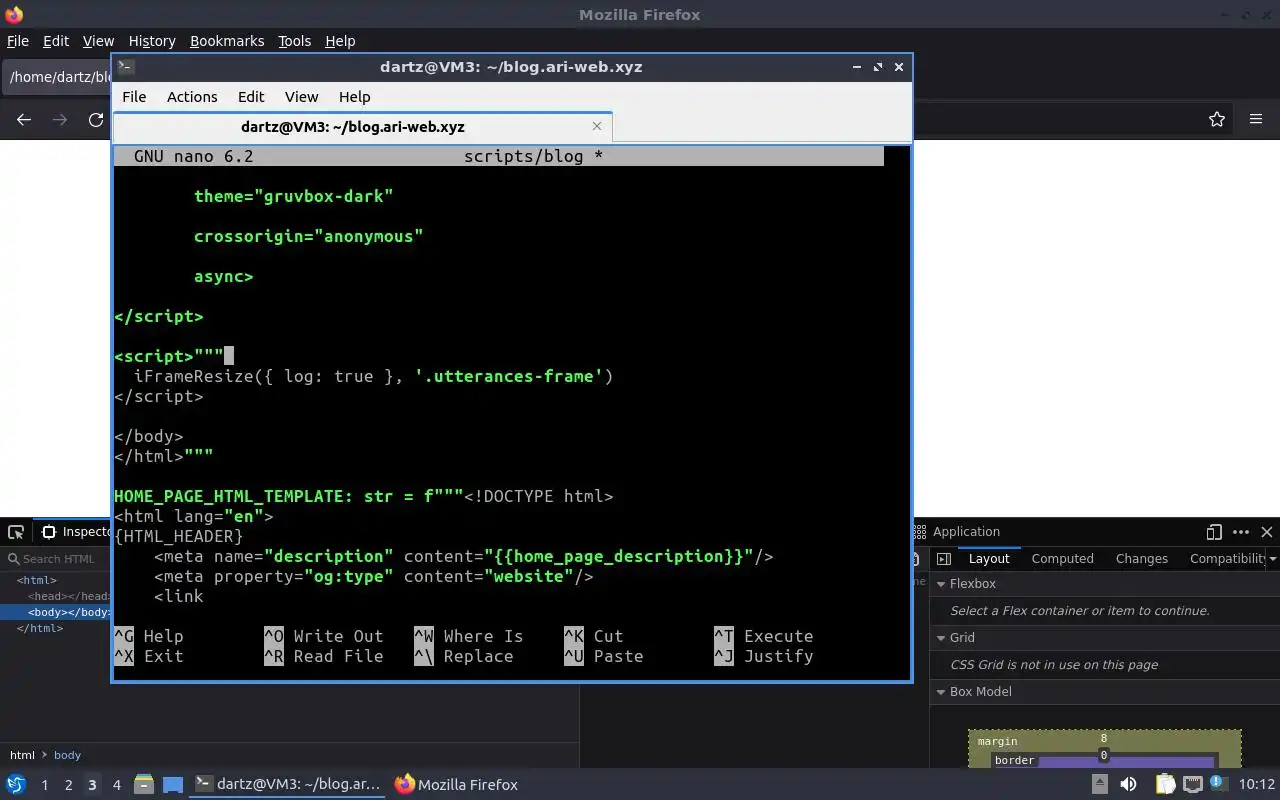Select the Inspector devtools panel
1280x800 pixels.
74,532
